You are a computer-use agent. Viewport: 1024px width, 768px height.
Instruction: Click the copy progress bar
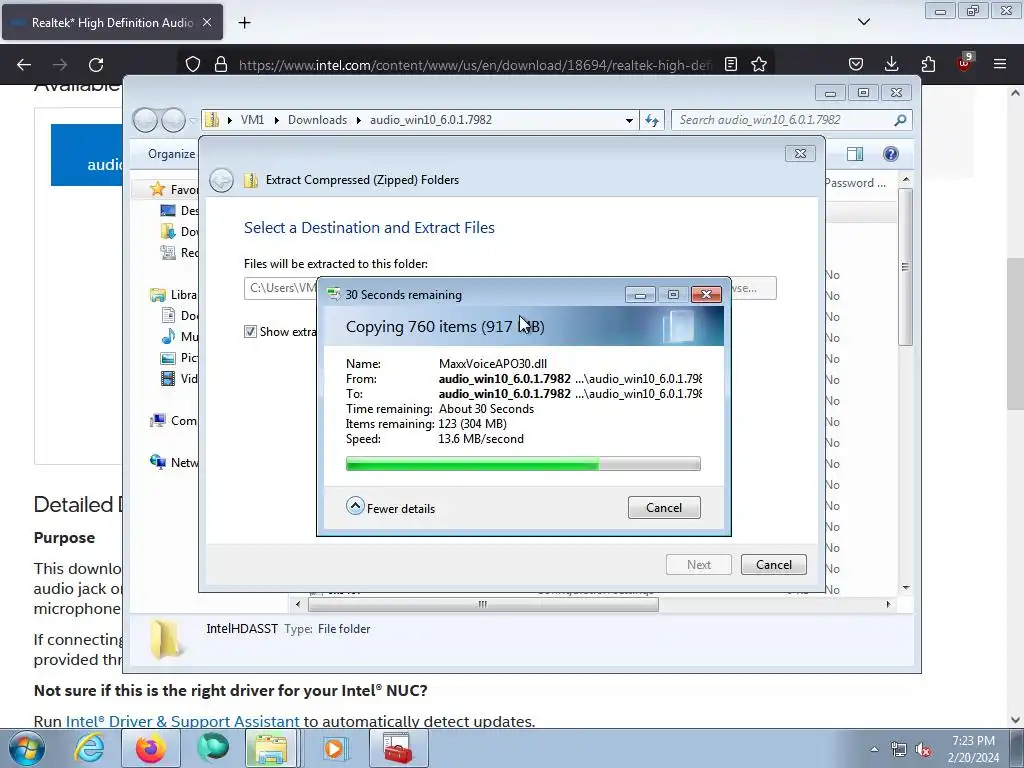[523, 464]
